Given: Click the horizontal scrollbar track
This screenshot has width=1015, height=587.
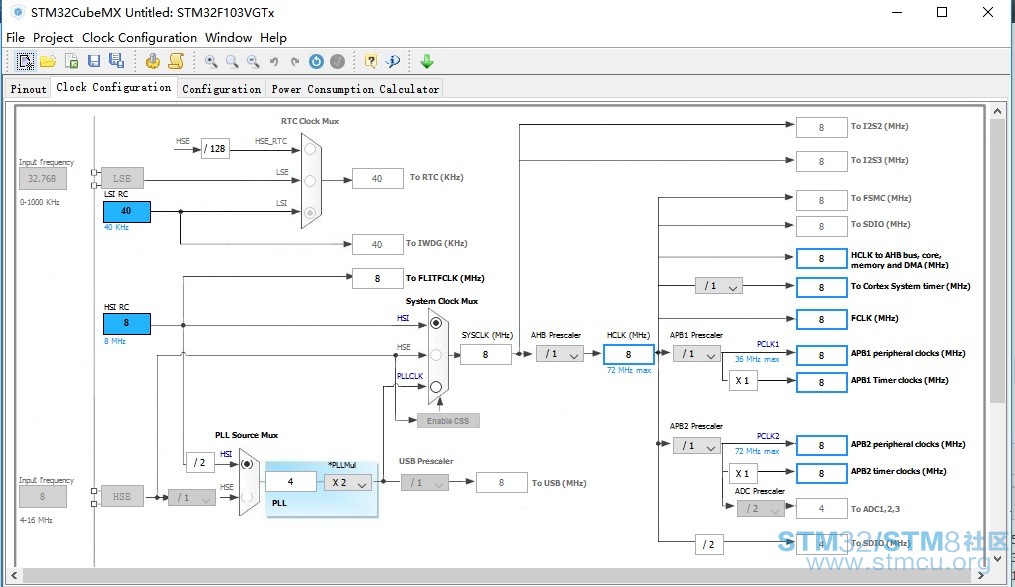Looking at the screenshot, I should (498, 575).
